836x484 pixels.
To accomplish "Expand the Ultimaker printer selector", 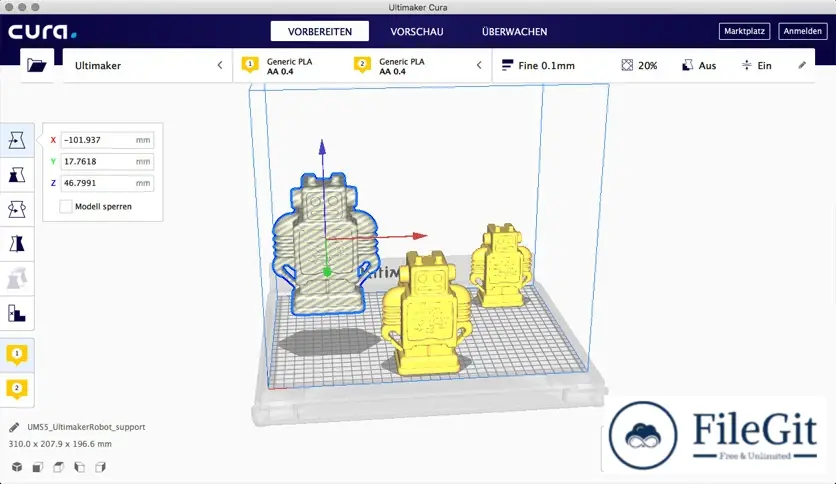I will pos(148,66).
